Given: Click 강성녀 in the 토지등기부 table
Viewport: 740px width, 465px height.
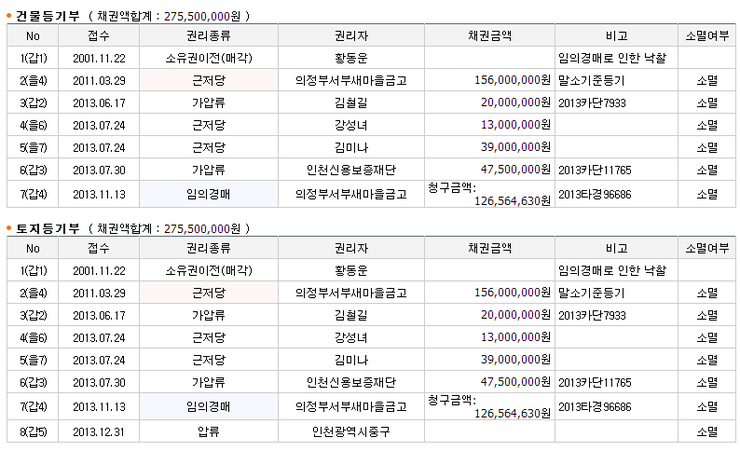Looking at the screenshot, I should pyautogui.click(x=351, y=338).
